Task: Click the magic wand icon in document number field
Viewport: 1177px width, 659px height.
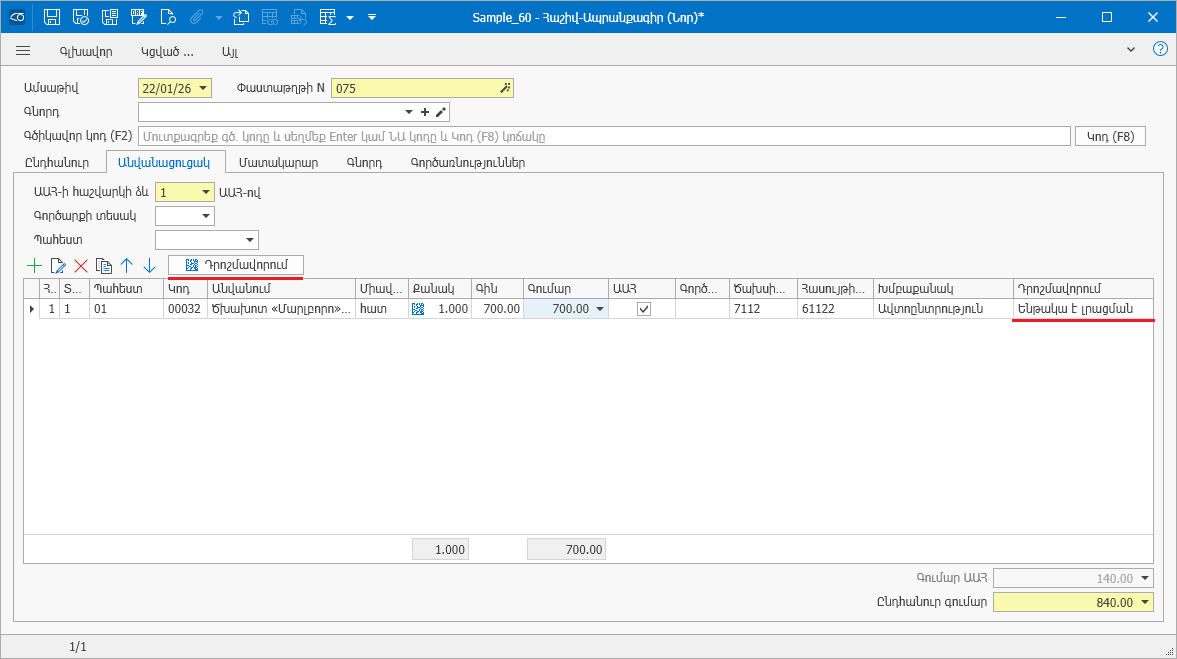Action: click(505, 88)
